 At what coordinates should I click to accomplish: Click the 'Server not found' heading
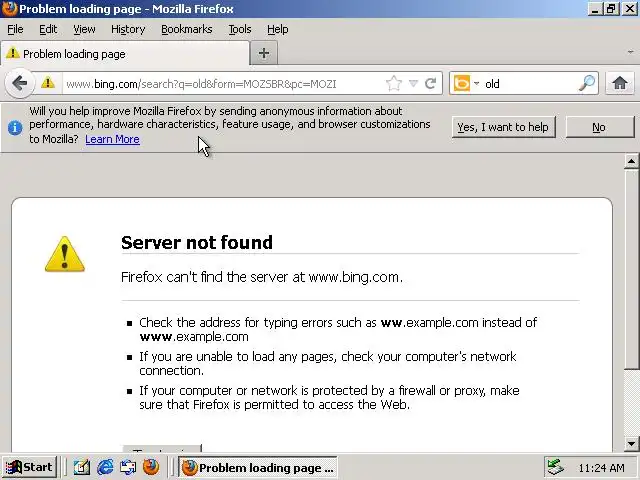(197, 242)
